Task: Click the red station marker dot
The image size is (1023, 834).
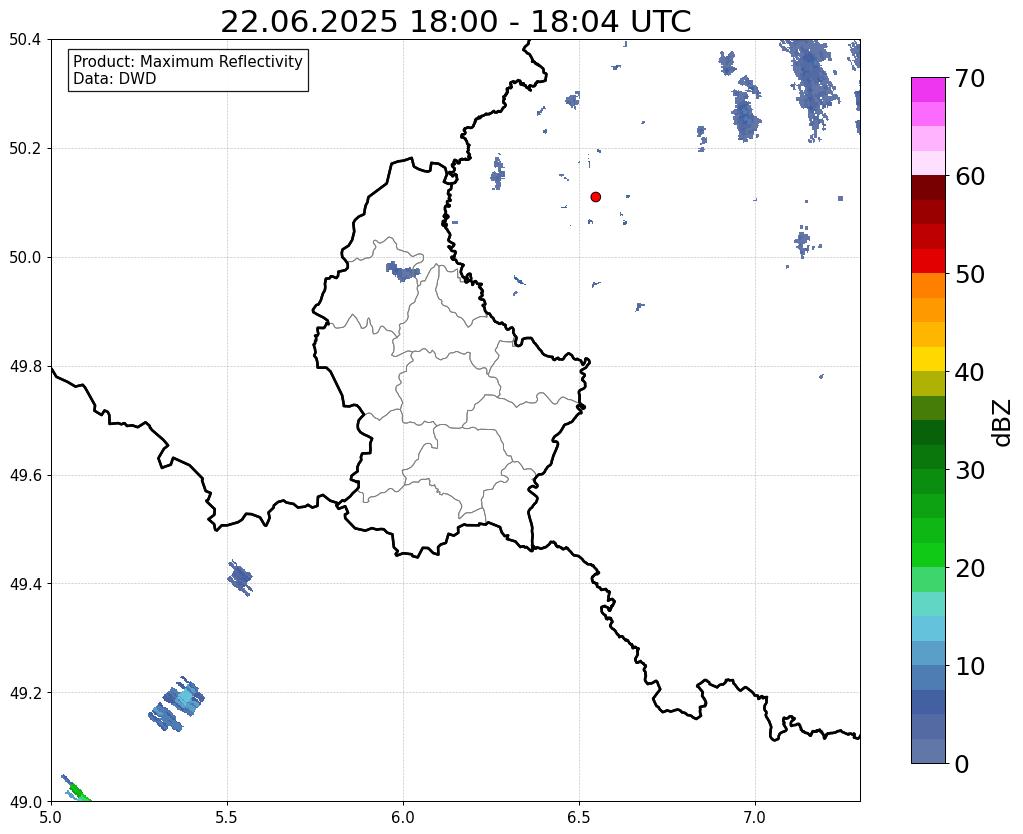Action: point(595,196)
